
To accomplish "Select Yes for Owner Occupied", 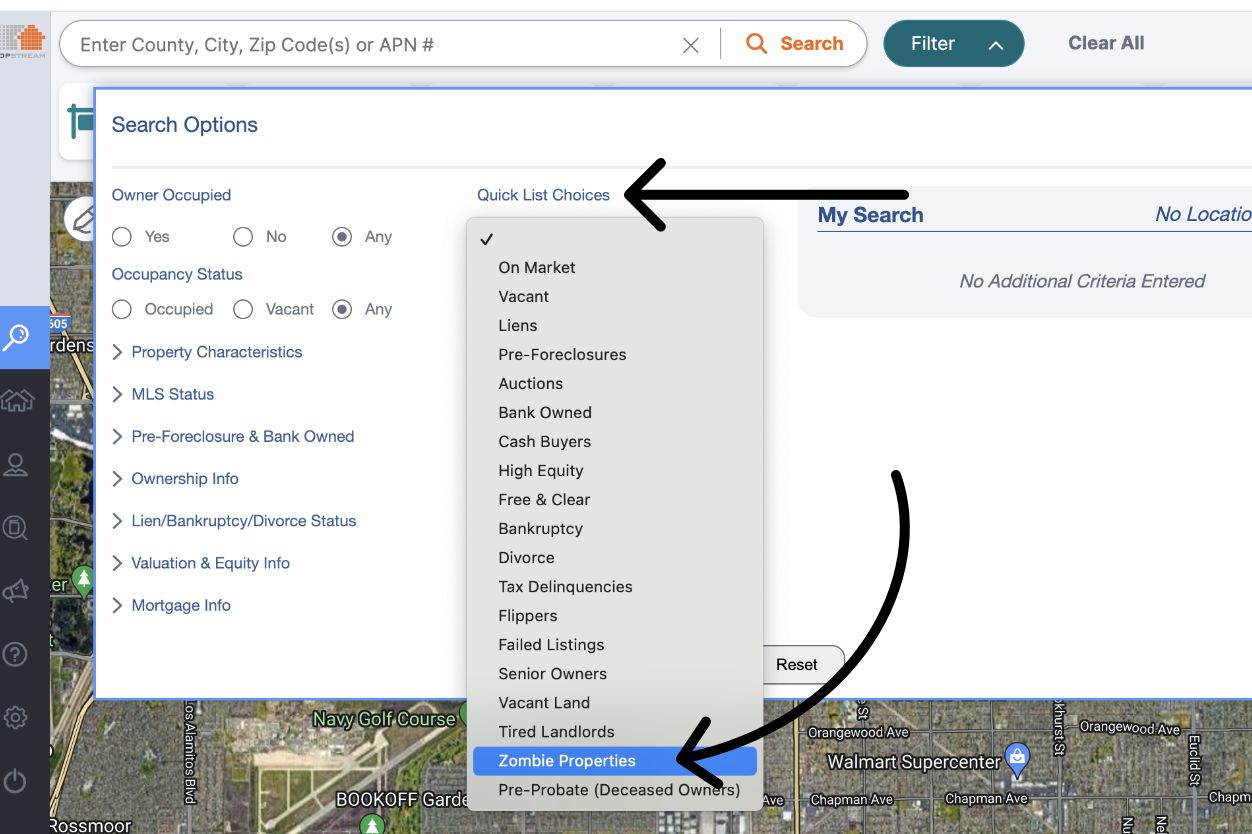I will click(122, 237).
